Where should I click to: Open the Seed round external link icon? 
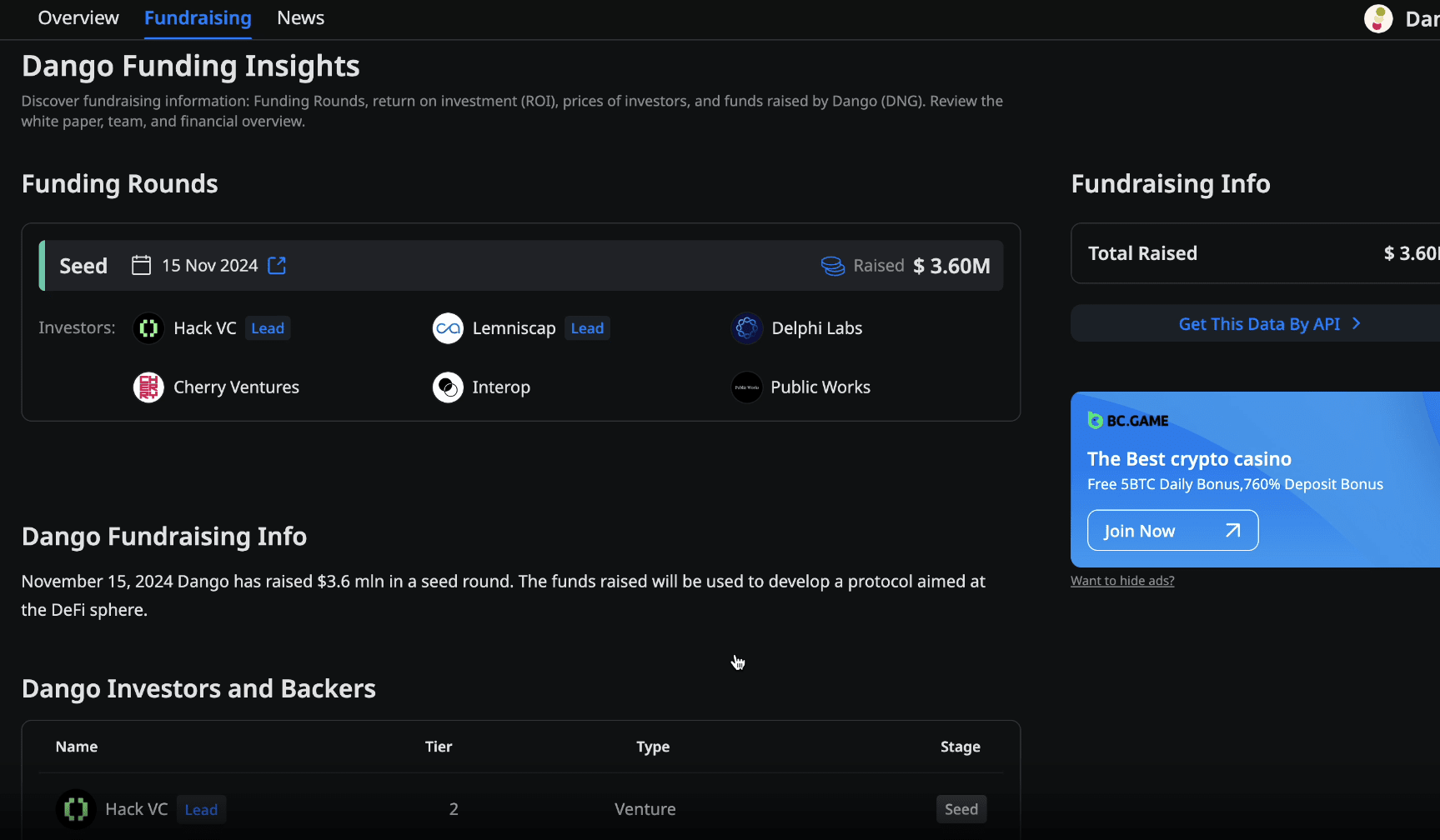pos(277,265)
